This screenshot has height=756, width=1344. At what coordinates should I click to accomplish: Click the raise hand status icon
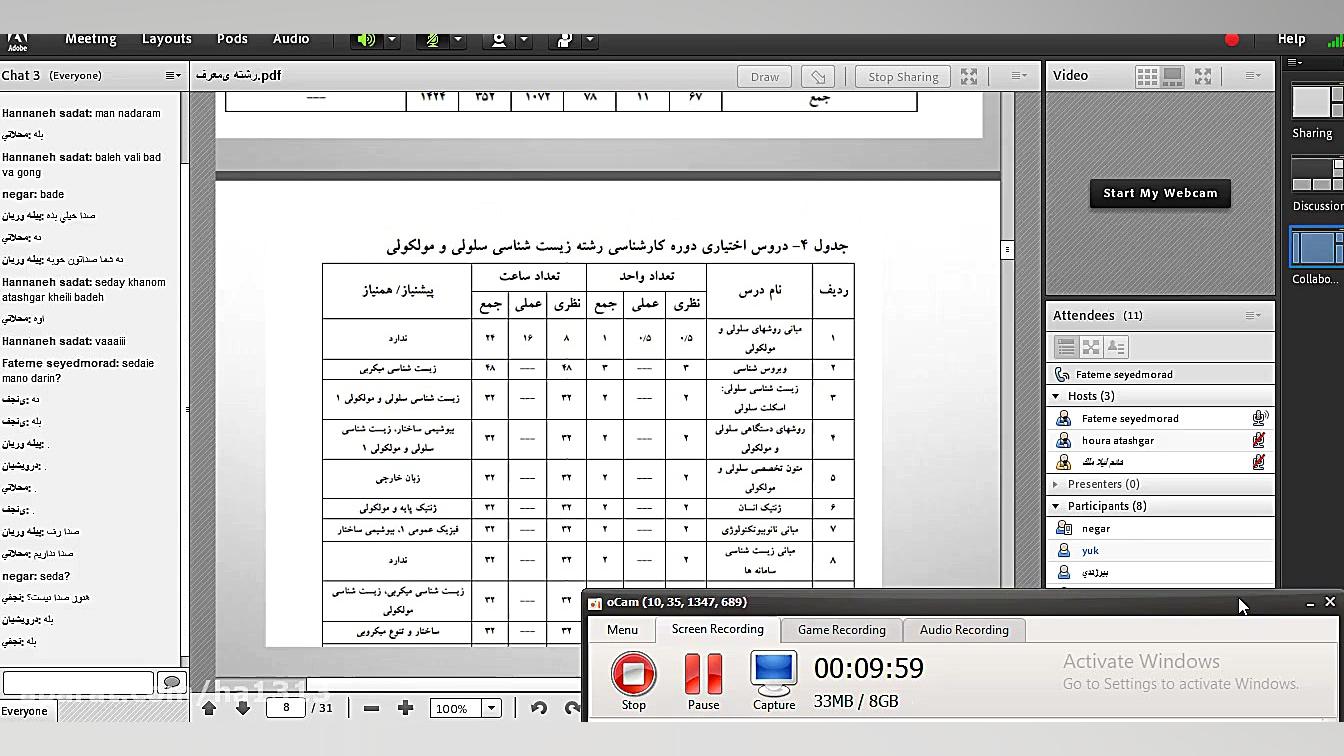[x=565, y=40]
